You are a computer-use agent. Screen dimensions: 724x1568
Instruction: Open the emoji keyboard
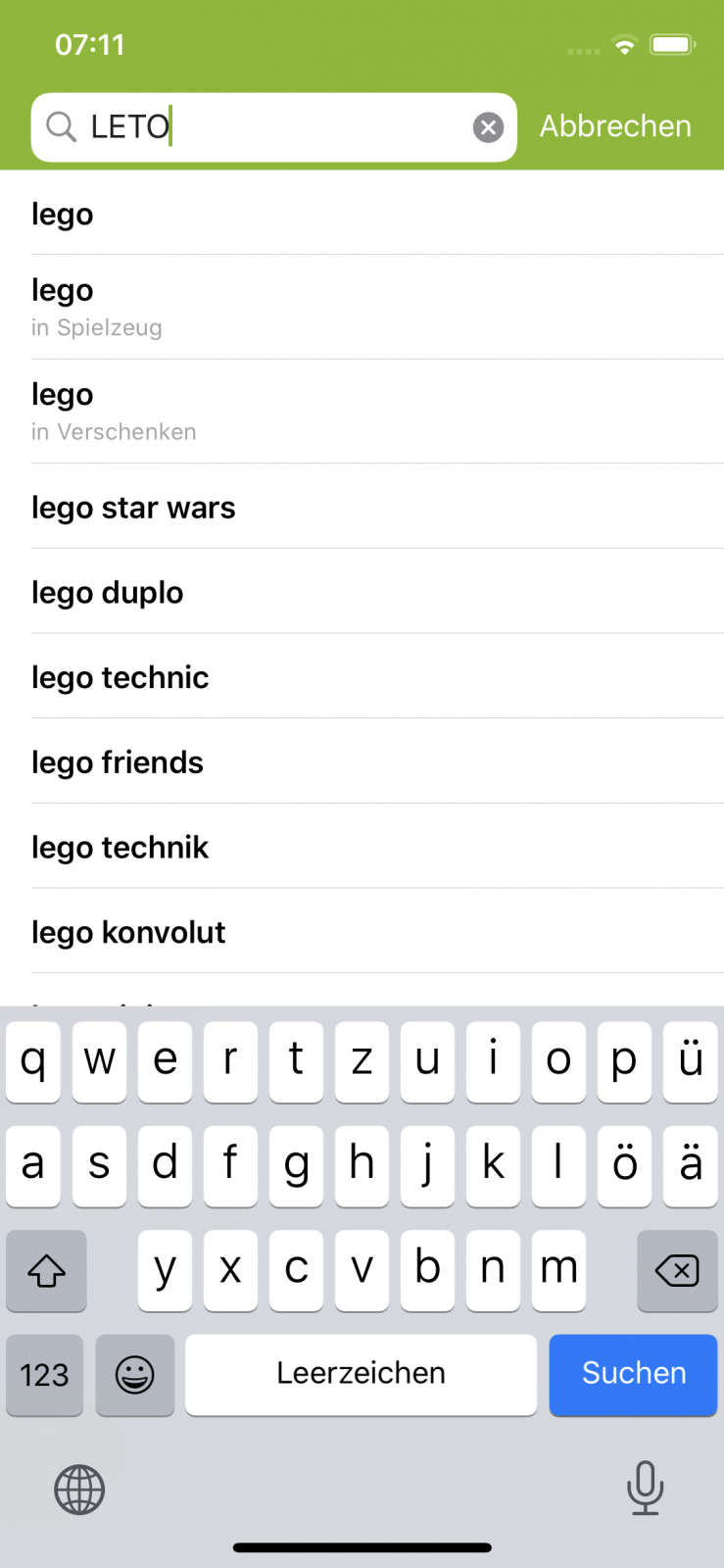tap(135, 1374)
